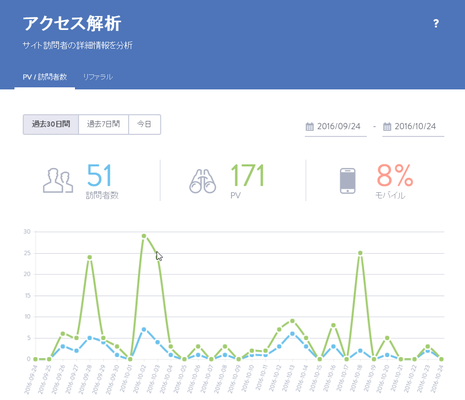The height and width of the screenshot is (400, 465).
Task: Click the green PV peak point on 2016-10-02
Action: (x=144, y=236)
